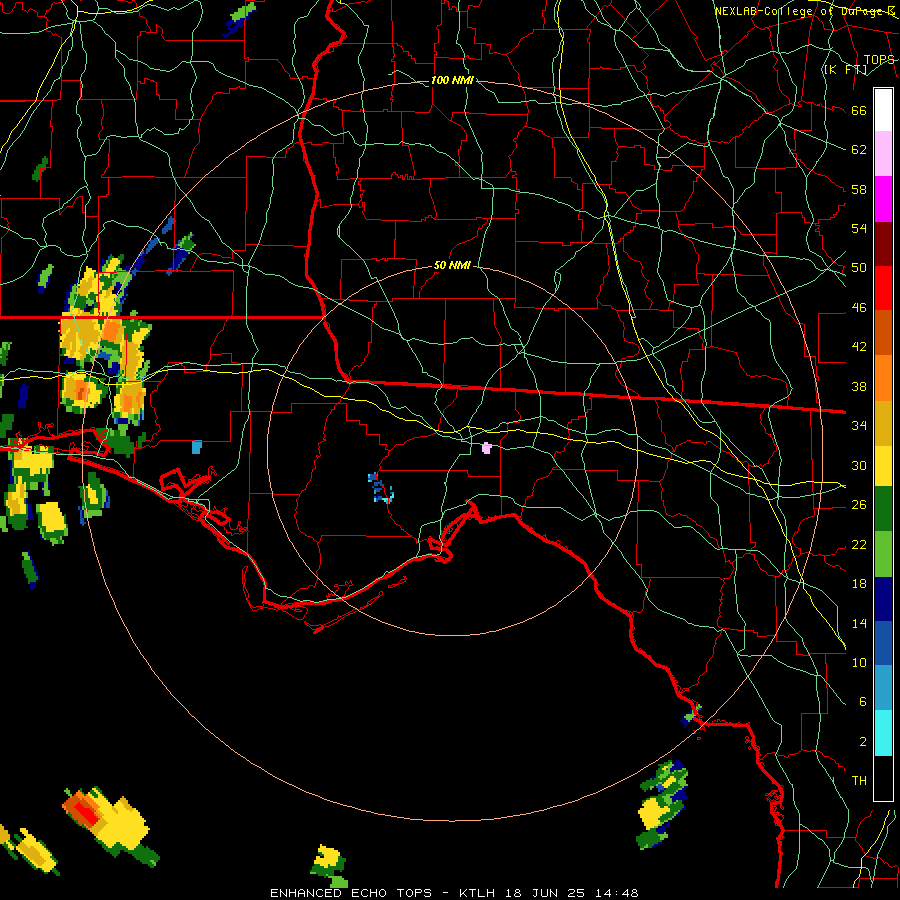900x900 pixels.
Task: Click the pink radar site marker at the map center
Action: point(486,448)
